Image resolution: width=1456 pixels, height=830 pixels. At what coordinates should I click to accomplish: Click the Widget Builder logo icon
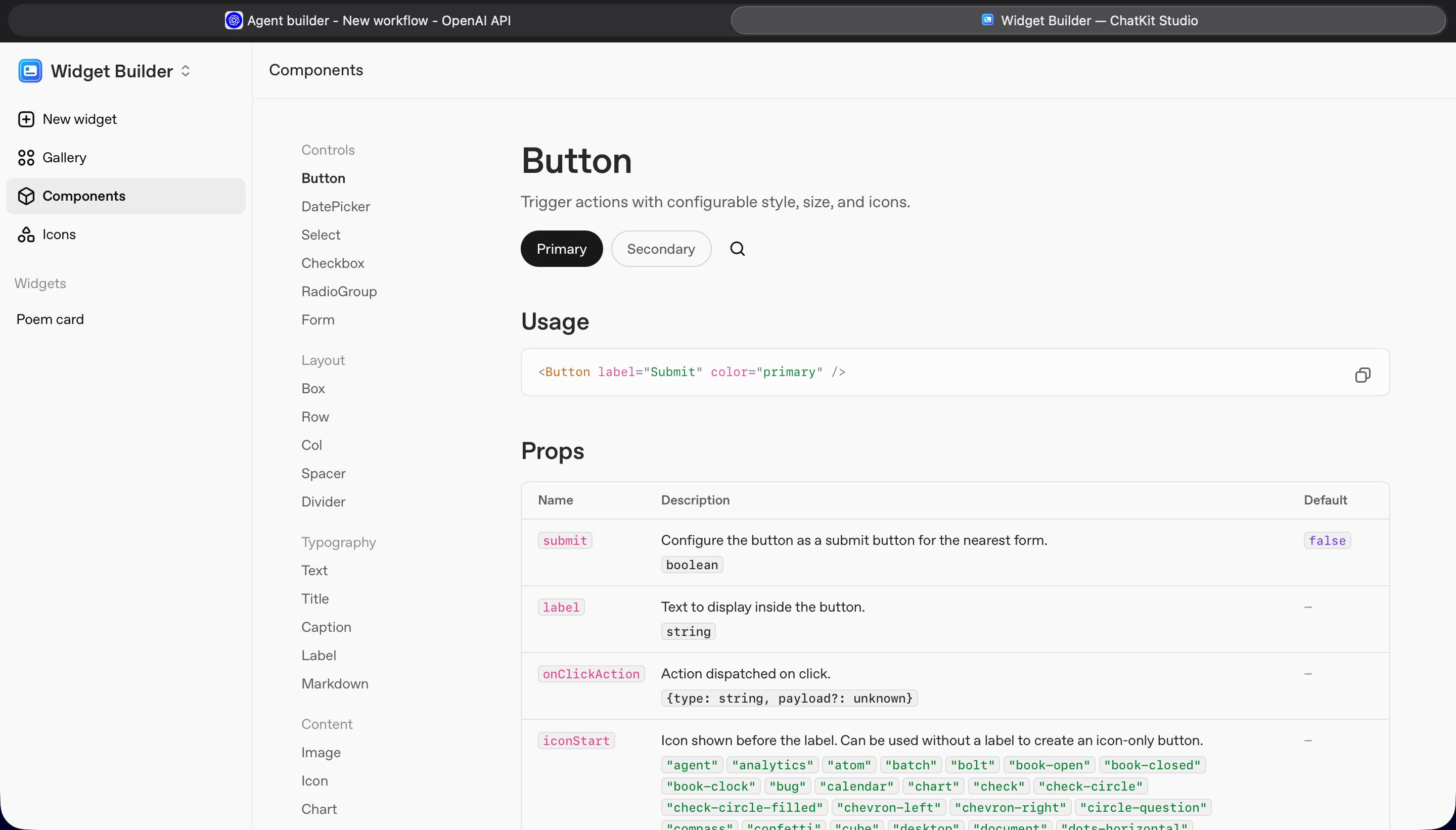pyautogui.click(x=30, y=71)
